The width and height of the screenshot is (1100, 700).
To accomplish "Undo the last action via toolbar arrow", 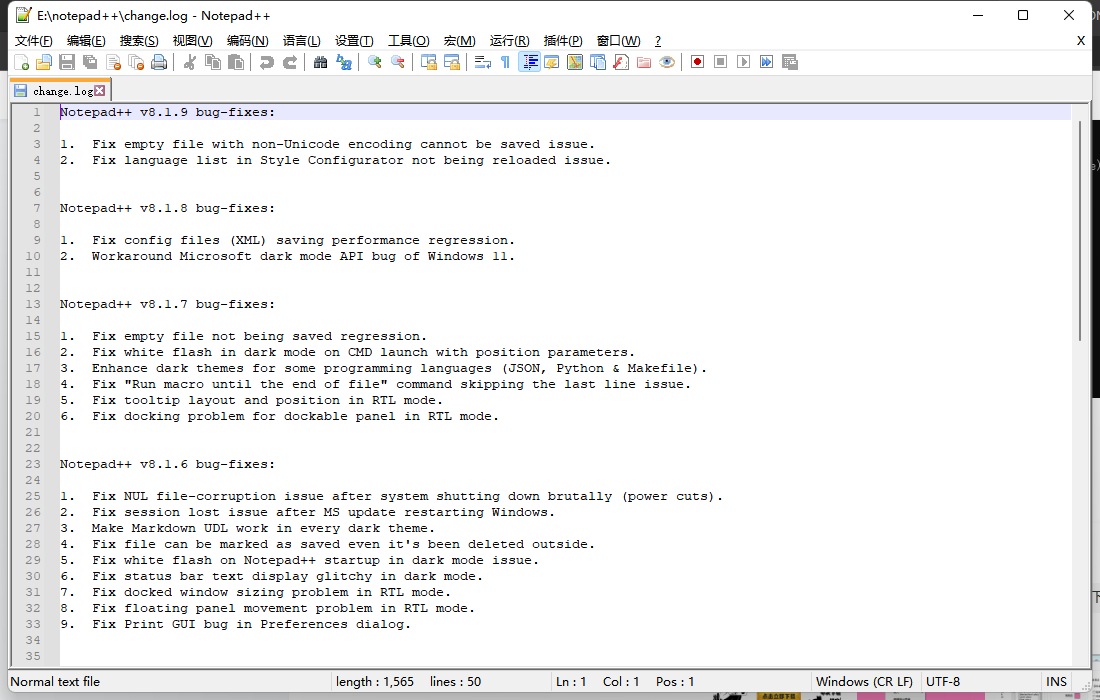I will (266, 62).
